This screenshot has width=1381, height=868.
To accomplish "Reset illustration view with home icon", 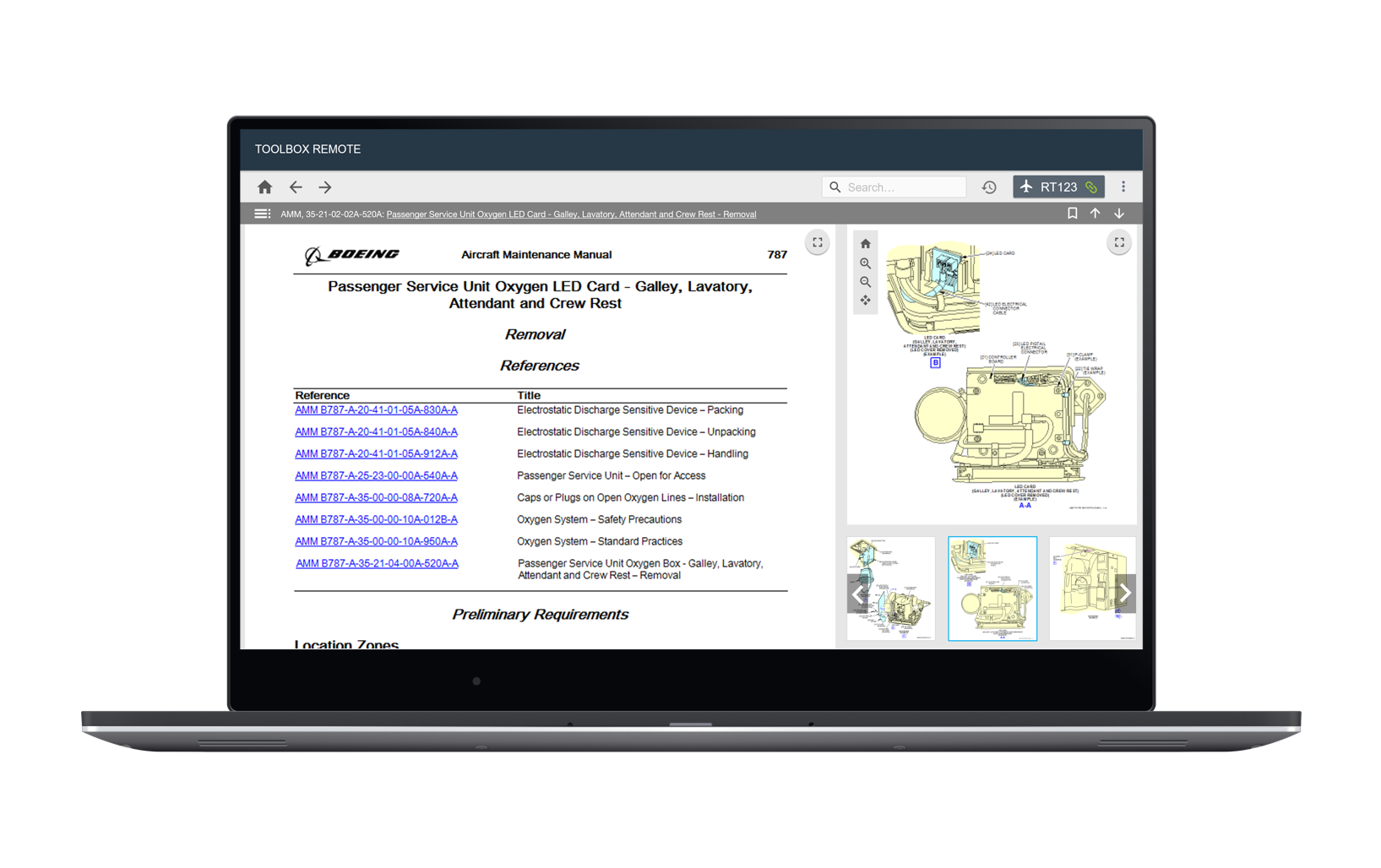I will pos(865,244).
